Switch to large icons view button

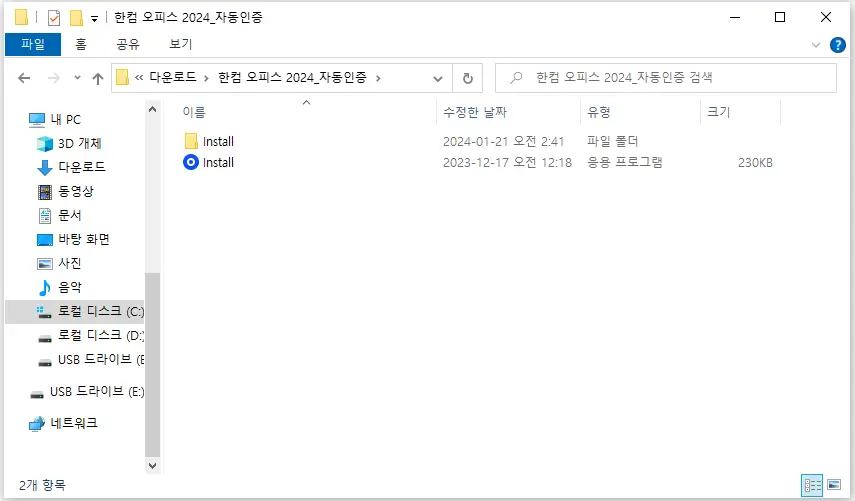click(x=834, y=484)
